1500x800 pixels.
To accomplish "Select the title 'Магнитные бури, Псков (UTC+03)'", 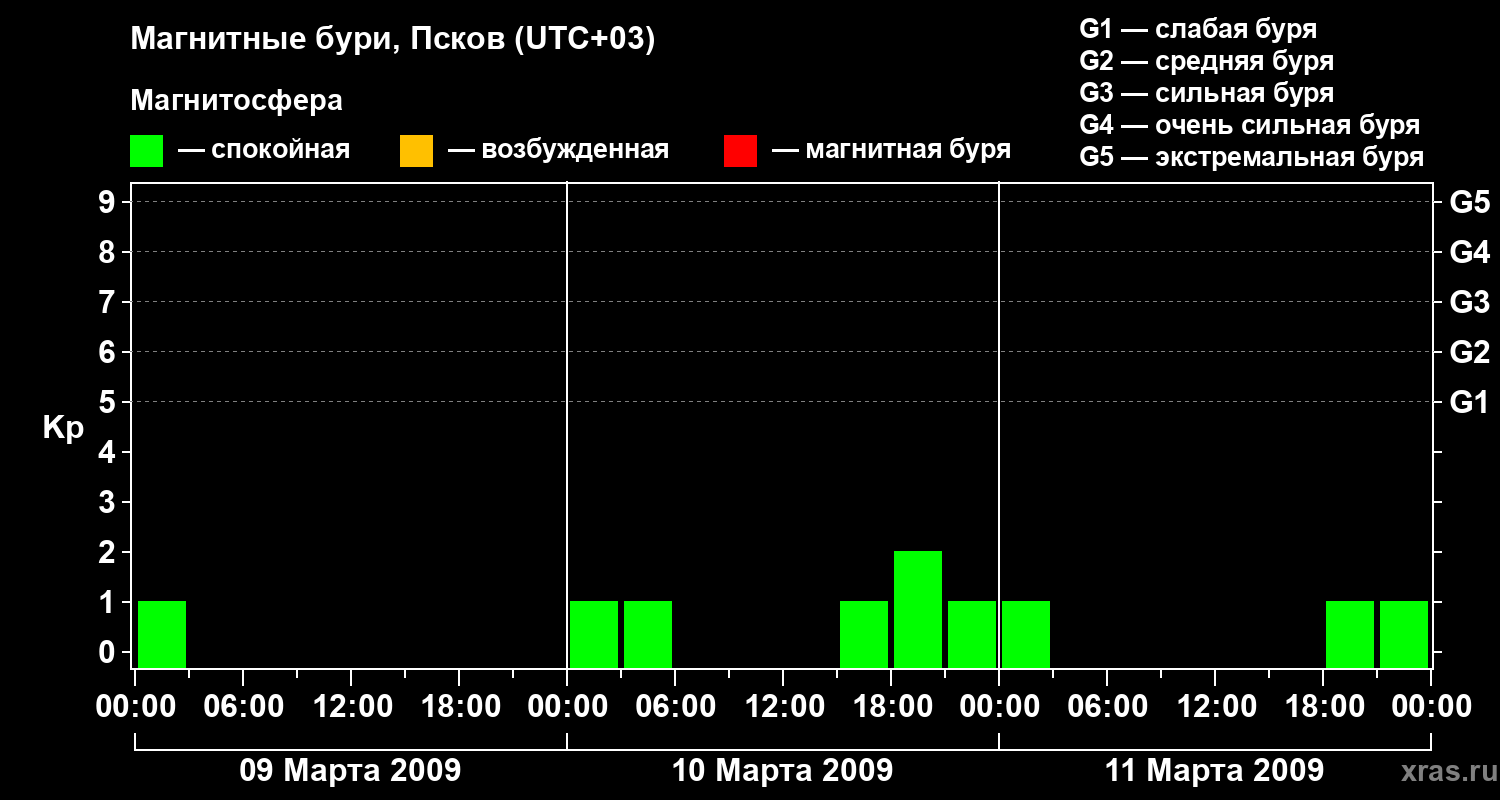I will [x=393, y=40].
